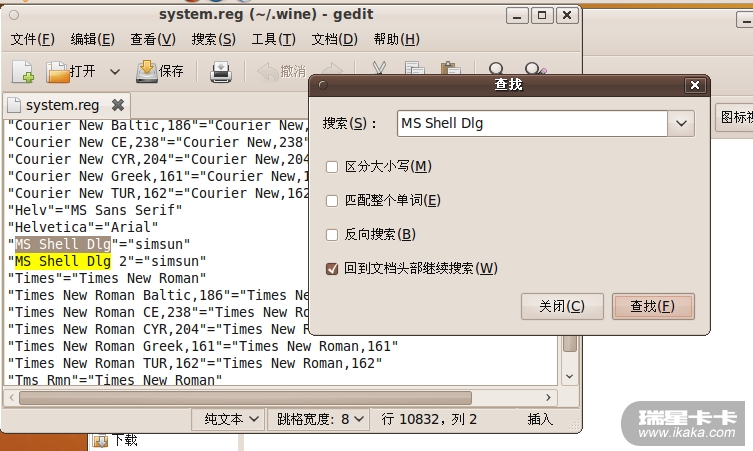Screen dimensions: 753x451
Task: Open the 文件(F) menu
Action: [x=33, y=39]
